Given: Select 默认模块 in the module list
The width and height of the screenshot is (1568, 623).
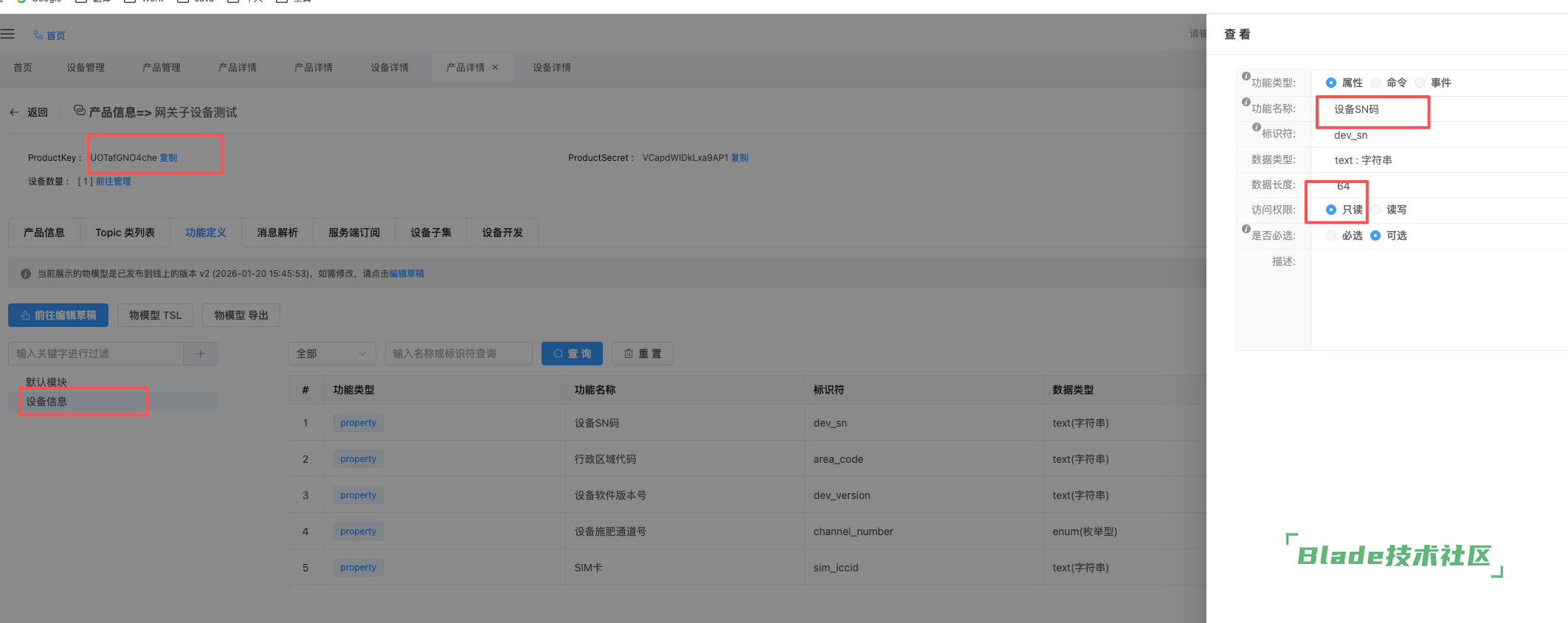Looking at the screenshot, I should [x=46, y=382].
